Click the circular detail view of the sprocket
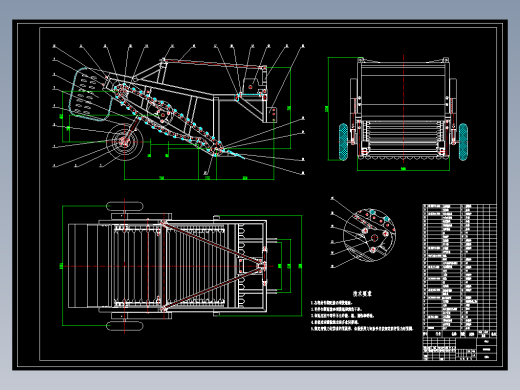Viewport: 520px width, 390px height. tap(370, 235)
